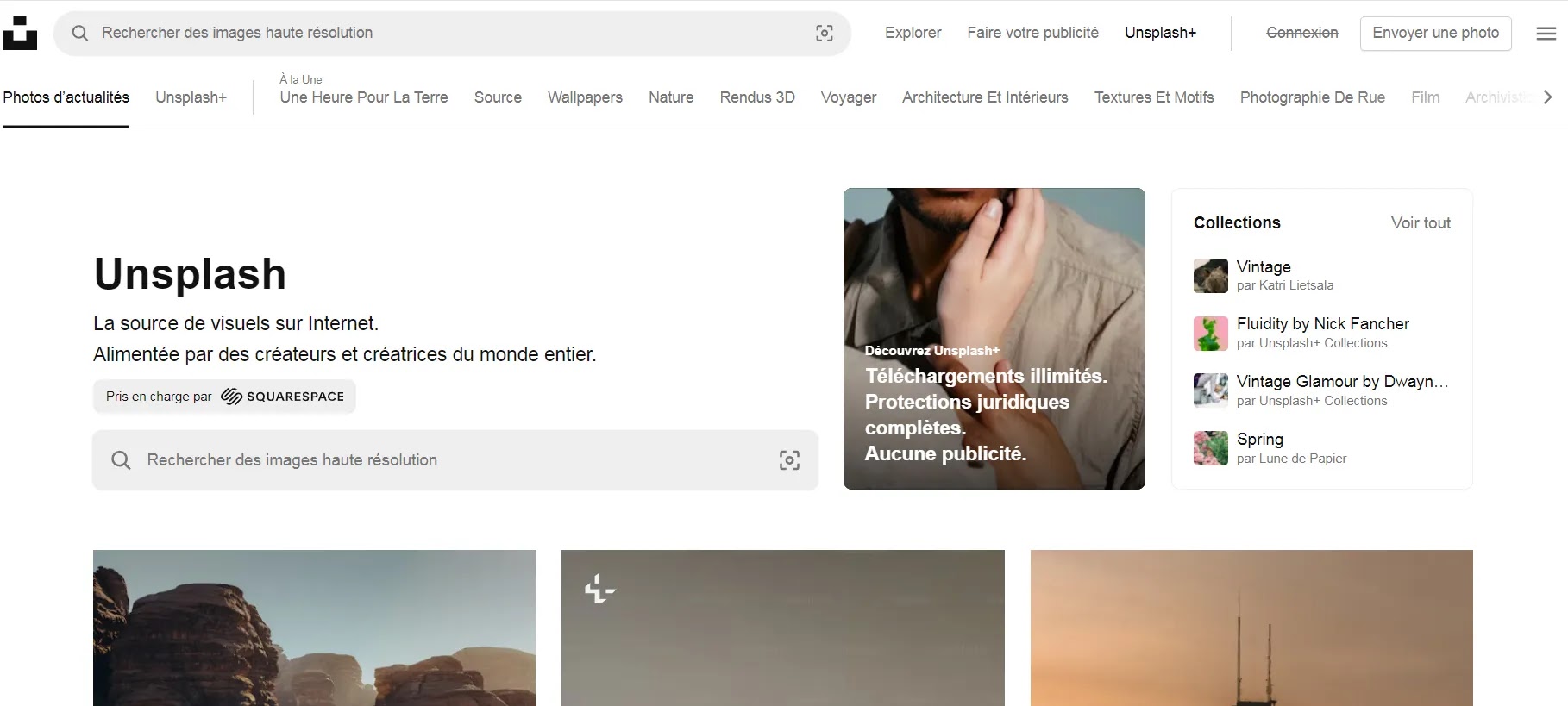Open the Vintage collection title
The height and width of the screenshot is (706, 1568).
click(1264, 267)
